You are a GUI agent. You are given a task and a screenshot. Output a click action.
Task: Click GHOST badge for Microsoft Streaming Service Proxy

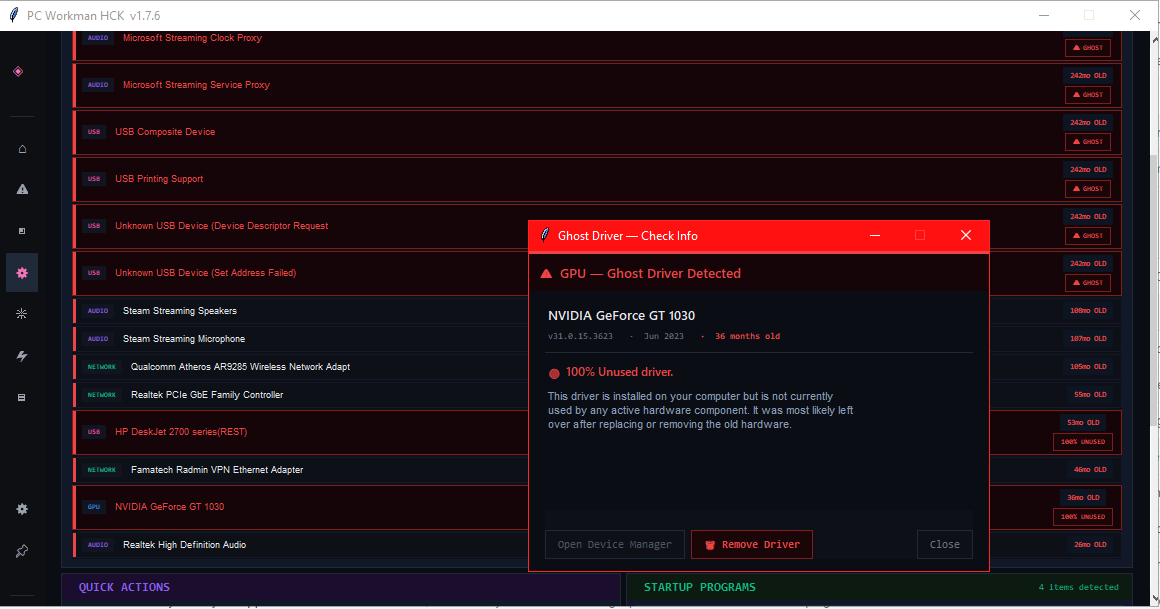[x=1088, y=95]
